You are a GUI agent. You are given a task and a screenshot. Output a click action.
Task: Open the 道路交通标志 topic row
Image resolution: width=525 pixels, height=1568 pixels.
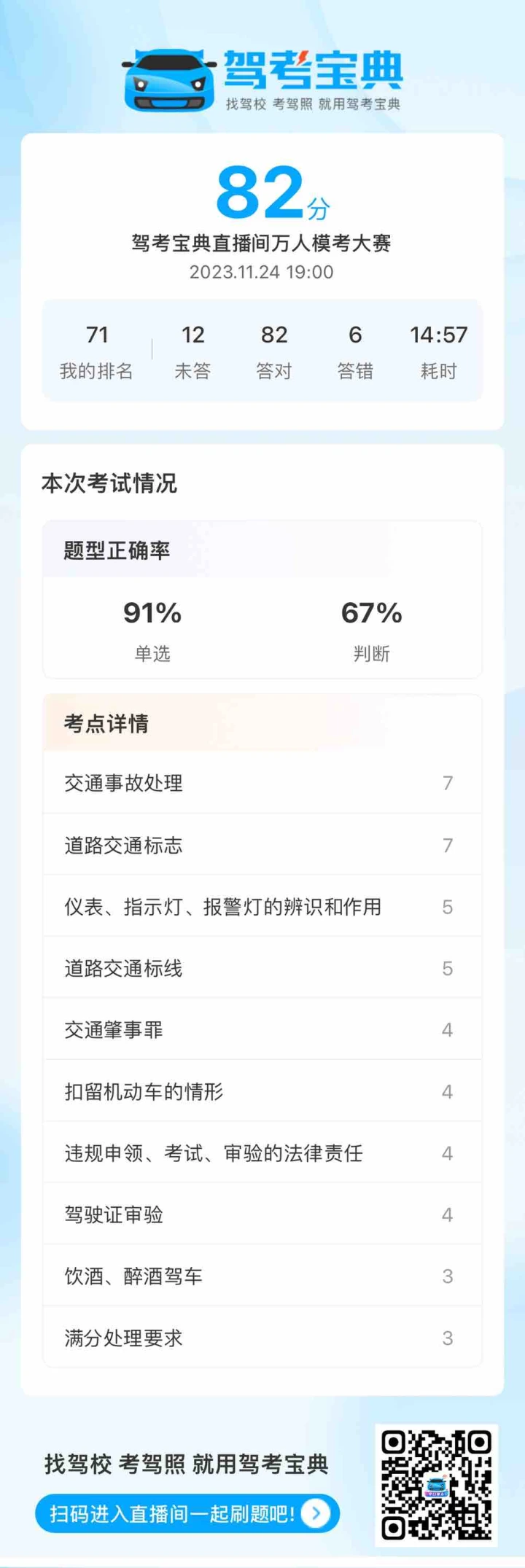[262, 845]
